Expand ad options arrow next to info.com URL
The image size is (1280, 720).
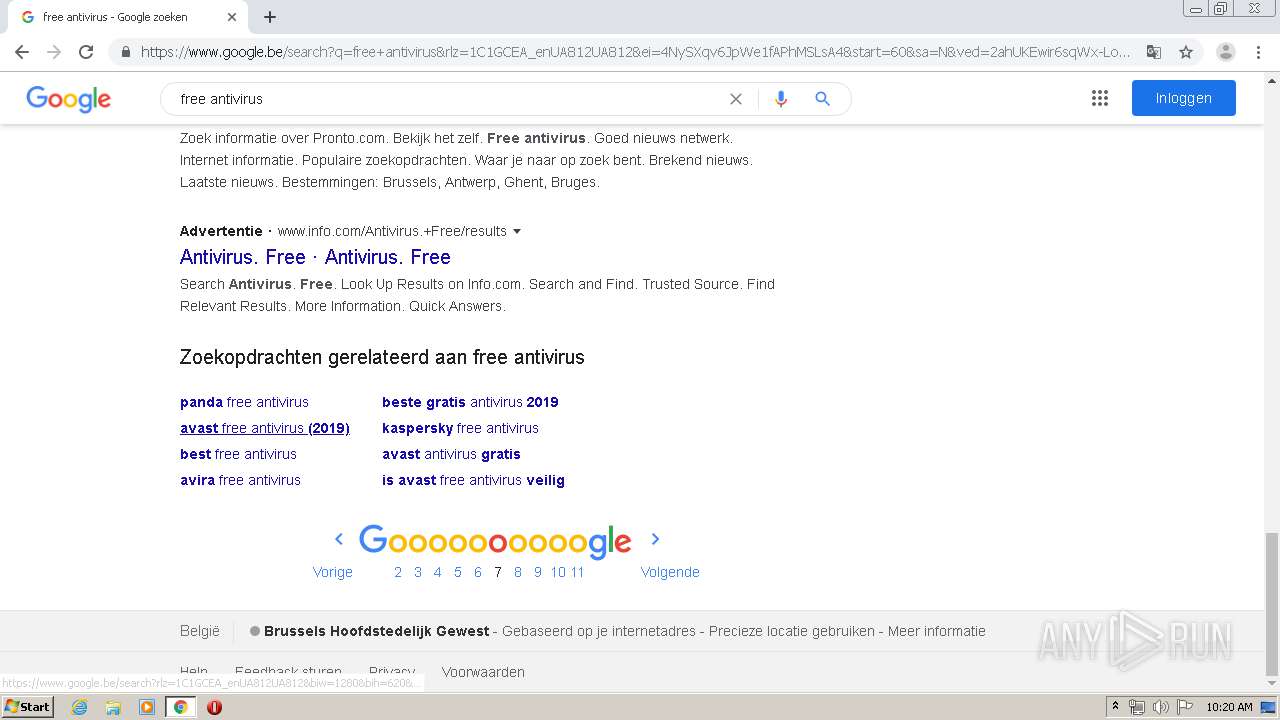point(517,231)
